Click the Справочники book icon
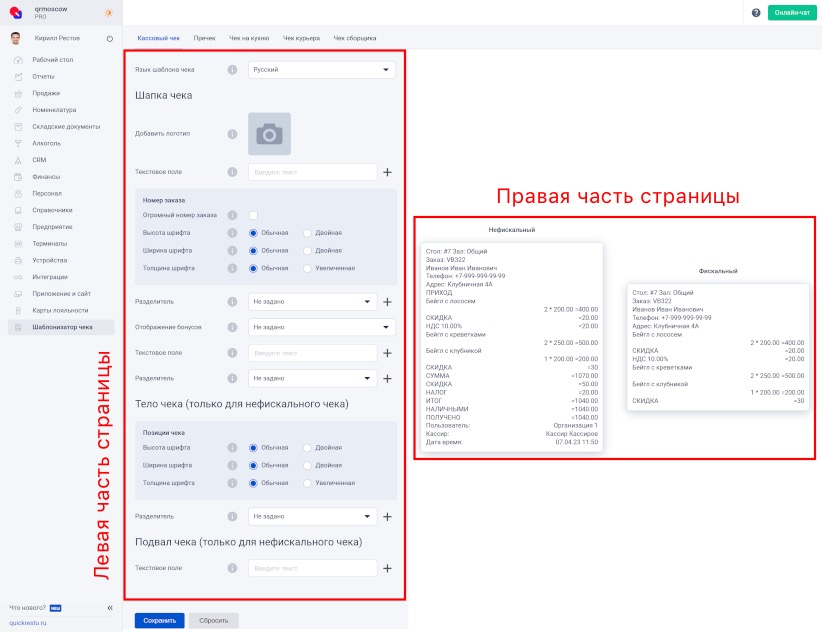This screenshot has height=632, width=822. (18, 210)
